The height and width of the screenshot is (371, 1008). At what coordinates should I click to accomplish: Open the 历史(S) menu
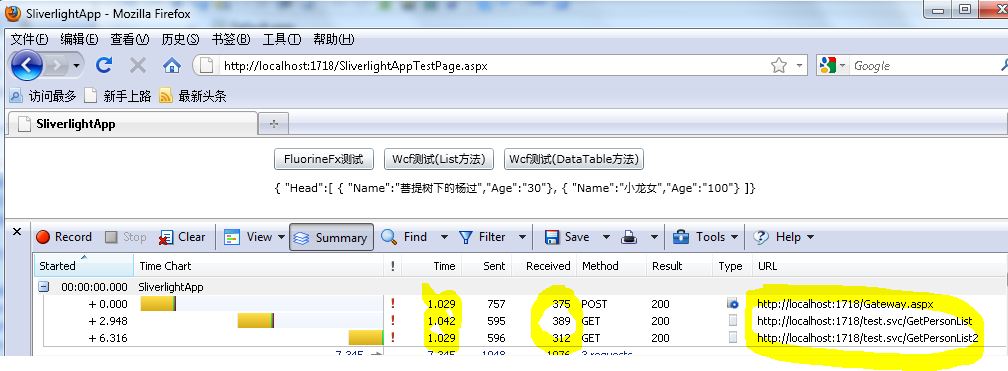coord(180,40)
